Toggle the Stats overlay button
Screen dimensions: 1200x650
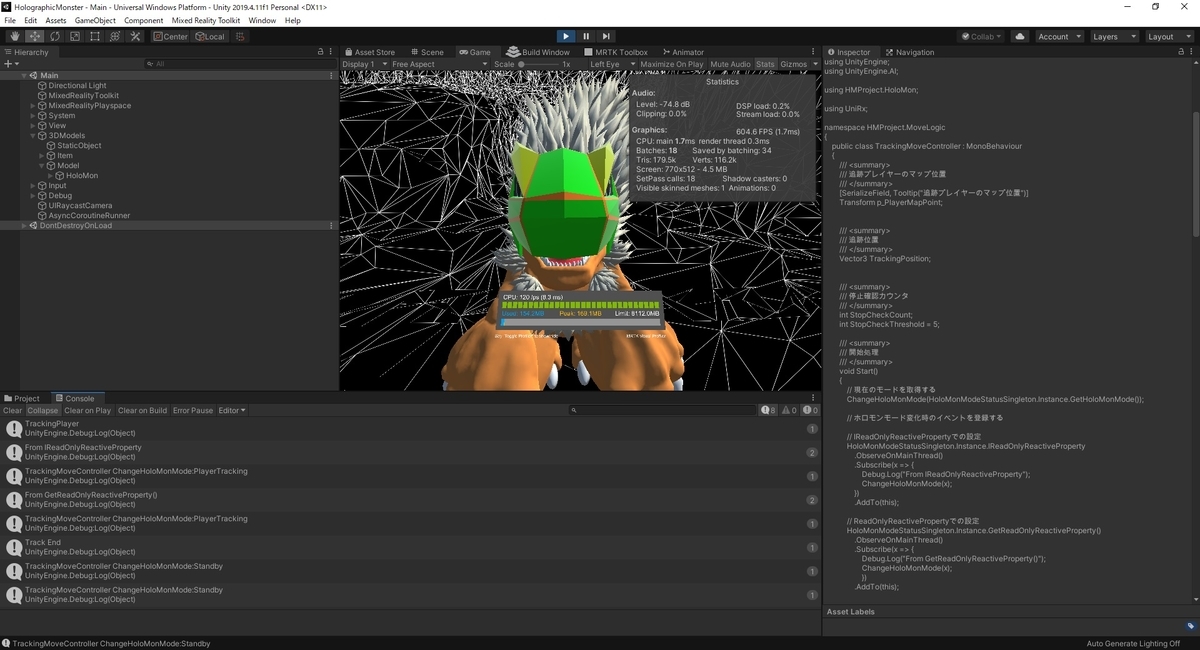(765, 64)
